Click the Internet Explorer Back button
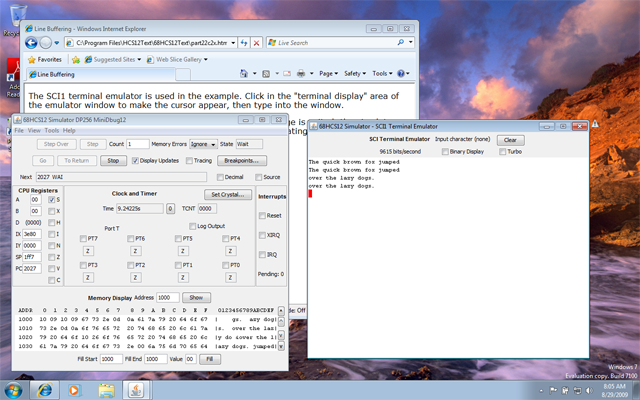This screenshot has height=400, width=640. coord(31,42)
